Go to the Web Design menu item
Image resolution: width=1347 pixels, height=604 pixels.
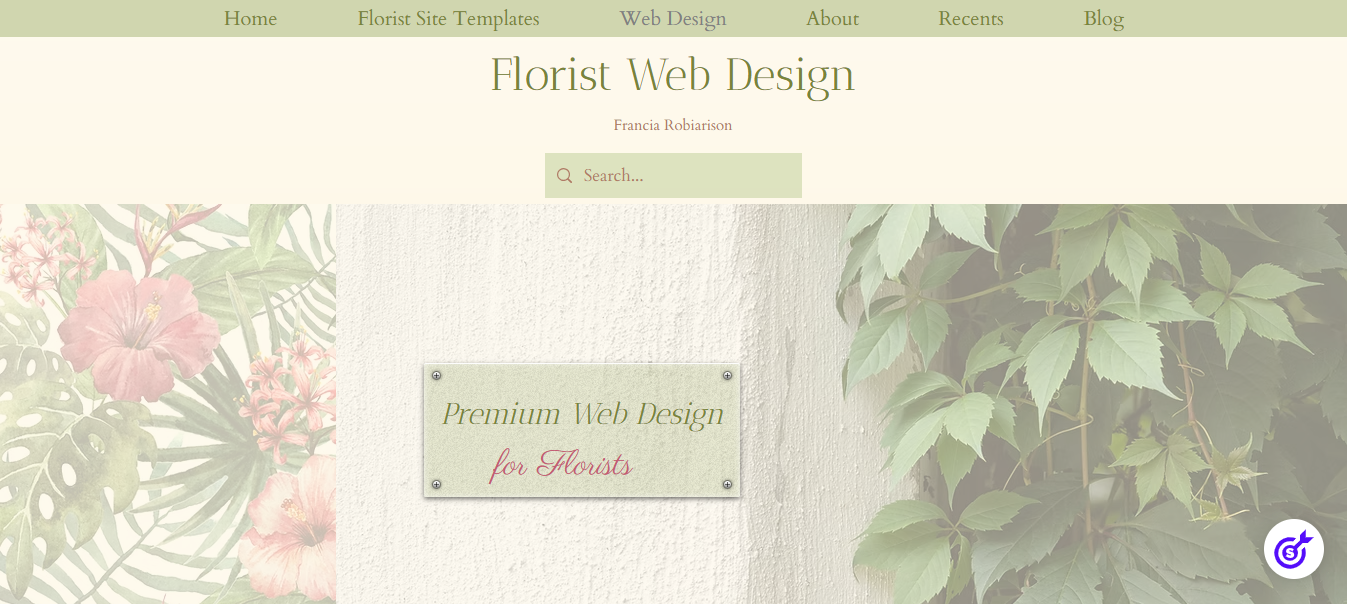(x=673, y=18)
